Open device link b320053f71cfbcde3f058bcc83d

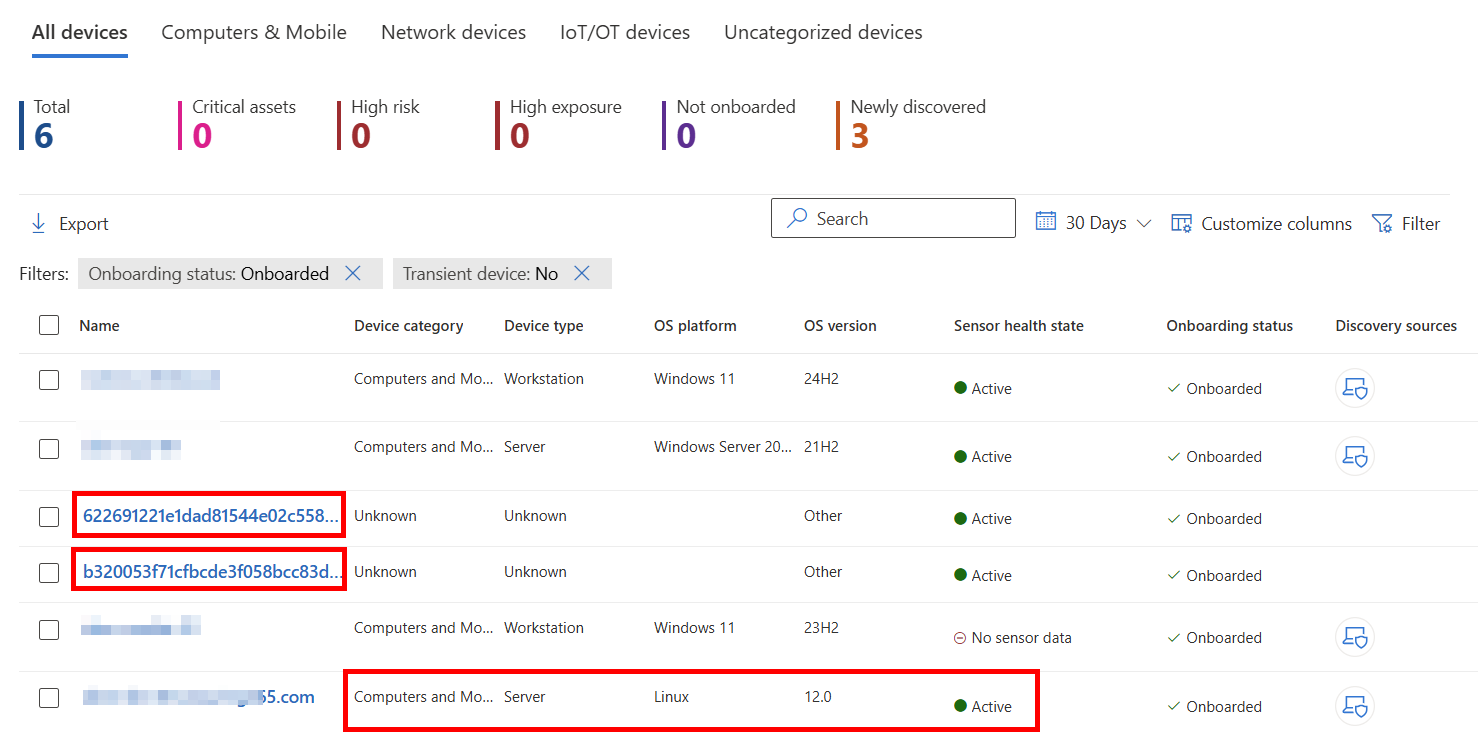(x=212, y=572)
